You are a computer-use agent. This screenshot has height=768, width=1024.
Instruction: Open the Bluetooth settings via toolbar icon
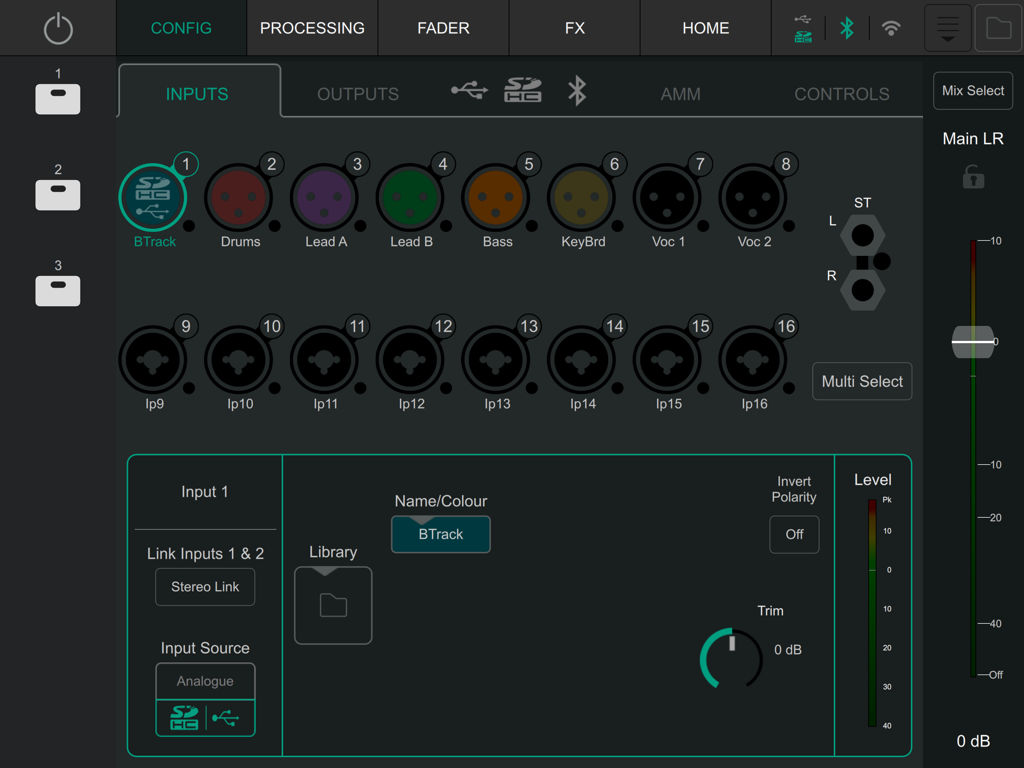point(846,28)
